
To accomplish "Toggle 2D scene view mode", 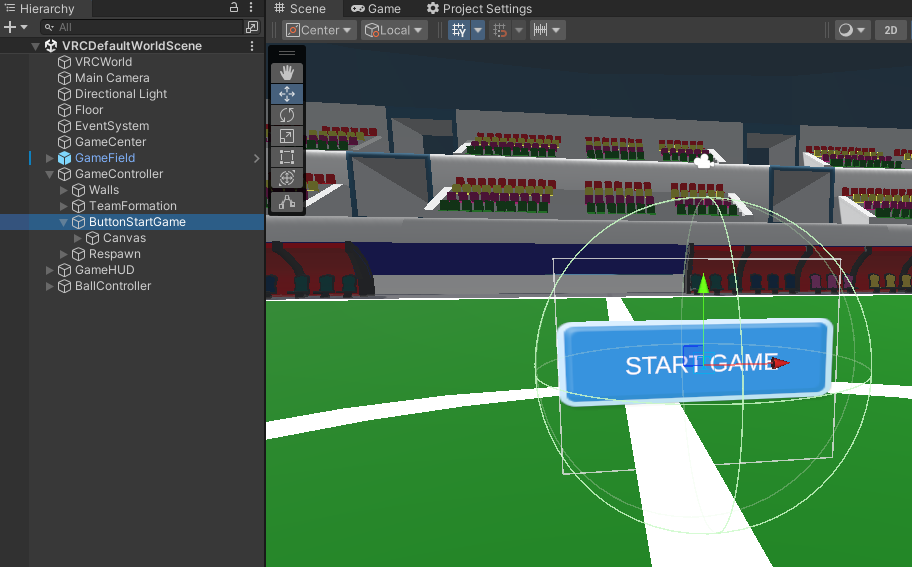I will pos(890,30).
